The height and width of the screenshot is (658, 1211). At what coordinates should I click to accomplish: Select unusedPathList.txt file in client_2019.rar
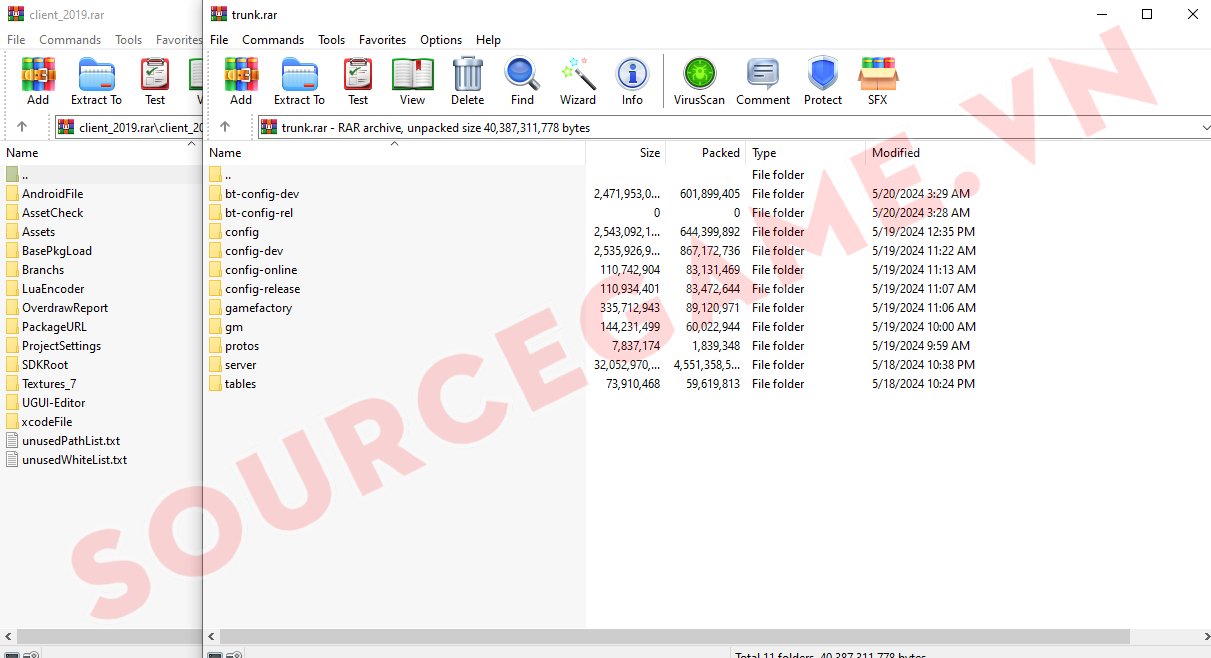pyautogui.click(x=71, y=441)
